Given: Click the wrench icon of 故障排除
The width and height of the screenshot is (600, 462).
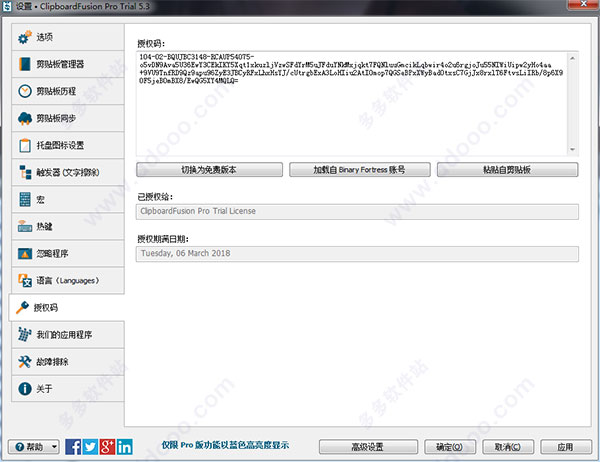Looking at the screenshot, I should point(25,362).
